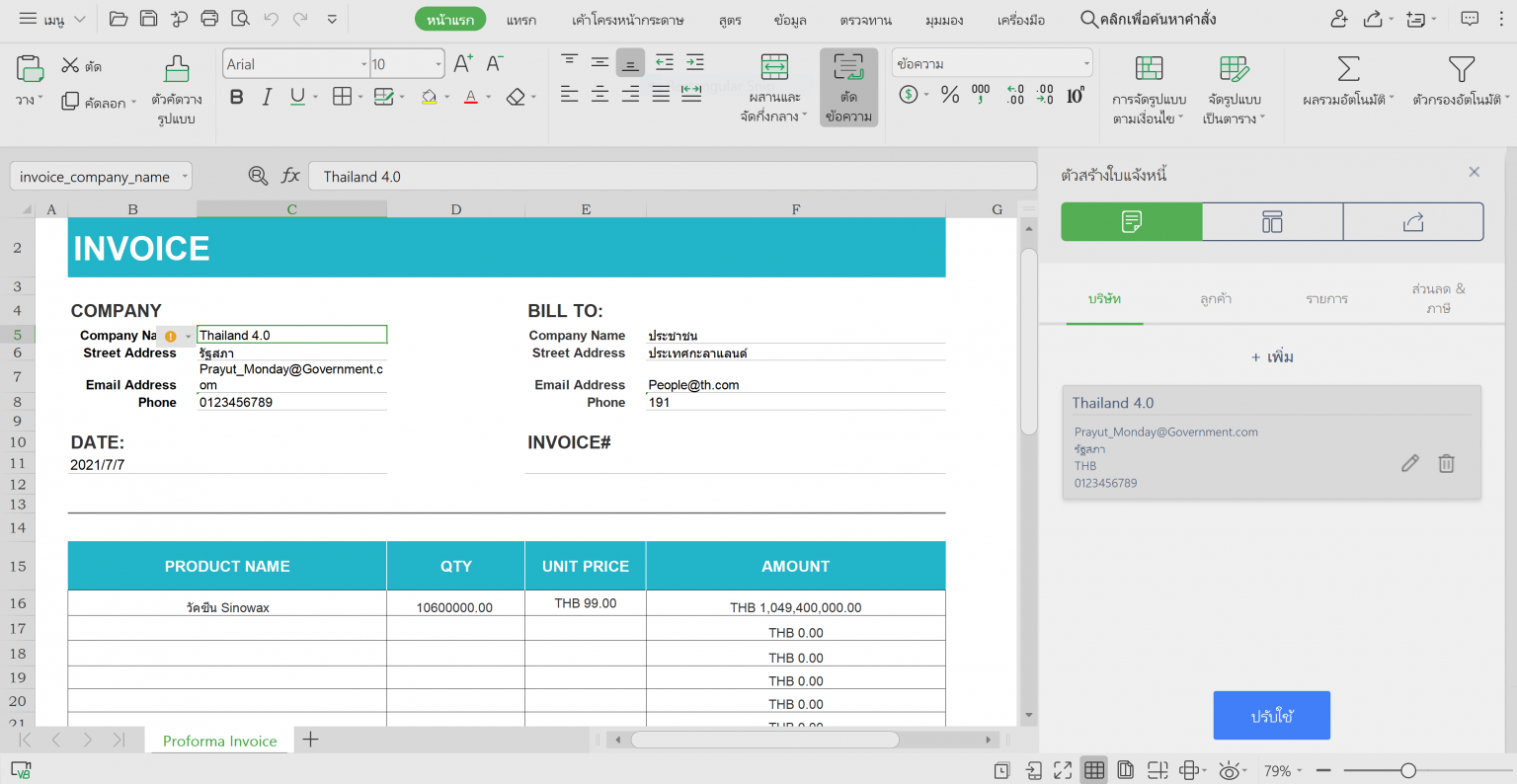Toggle underline formatting
Image resolution: width=1517 pixels, height=784 pixels.
[x=297, y=97]
